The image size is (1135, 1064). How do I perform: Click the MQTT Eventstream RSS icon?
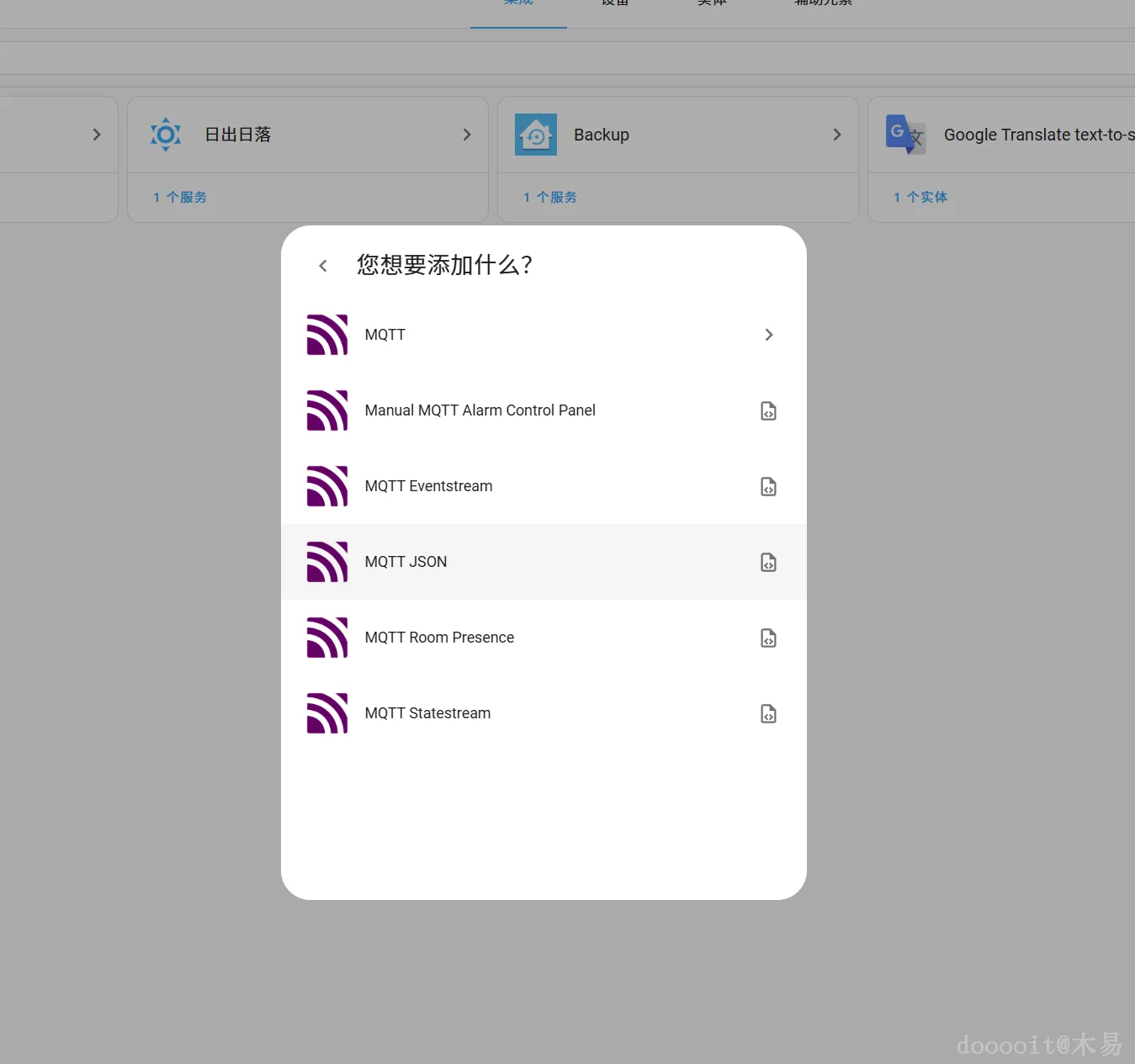pyautogui.click(x=326, y=485)
